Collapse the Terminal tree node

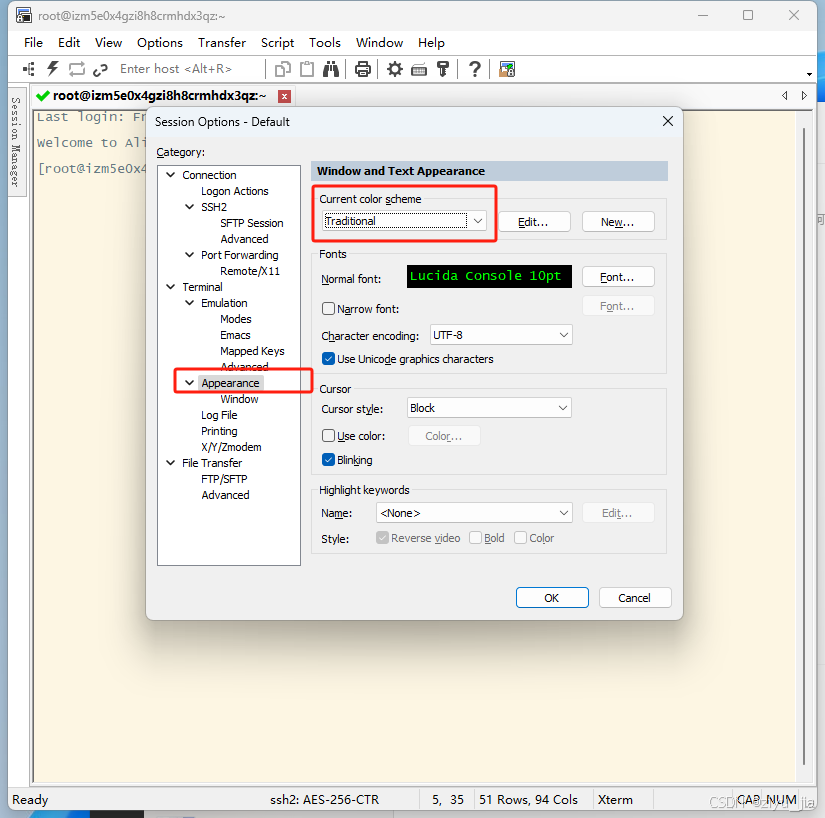pos(170,287)
